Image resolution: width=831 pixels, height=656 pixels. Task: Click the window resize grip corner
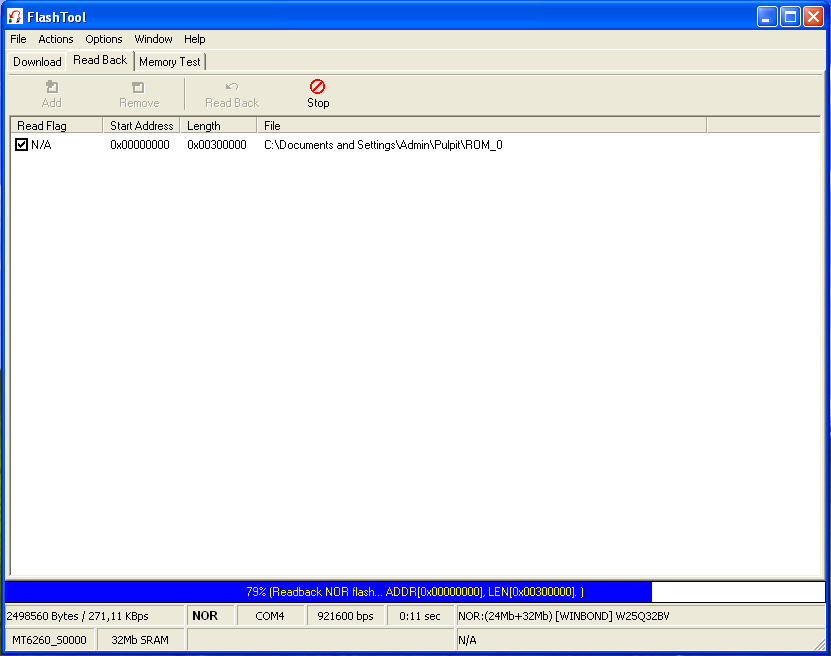click(x=820, y=644)
